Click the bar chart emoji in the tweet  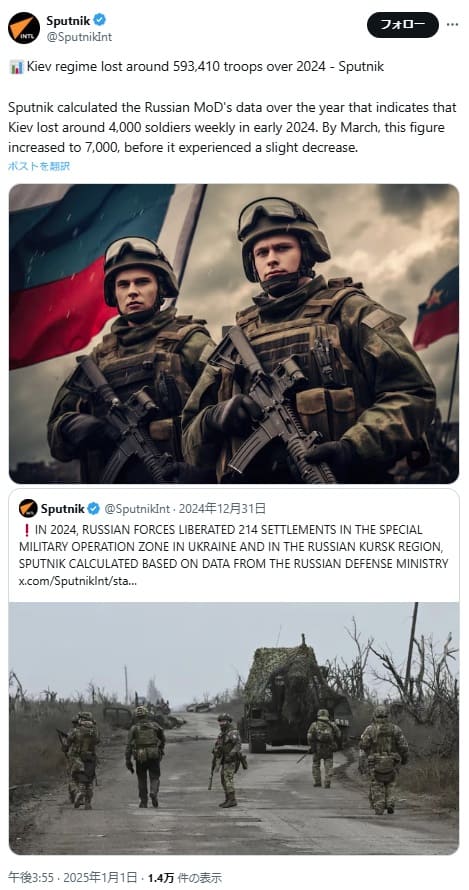16,67
